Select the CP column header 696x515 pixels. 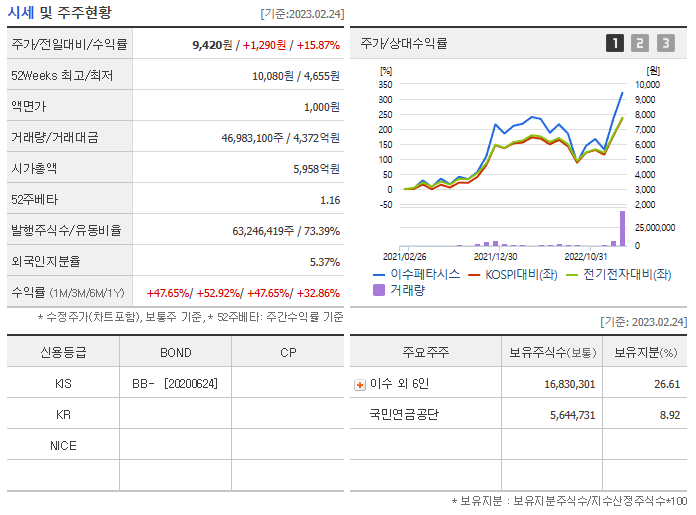tap(288, 353)
